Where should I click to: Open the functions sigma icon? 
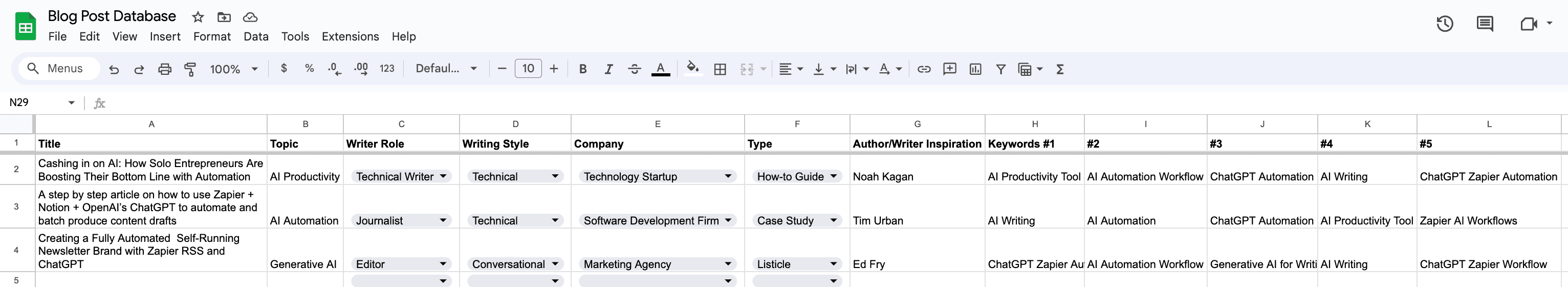(x=1060, y=69)
